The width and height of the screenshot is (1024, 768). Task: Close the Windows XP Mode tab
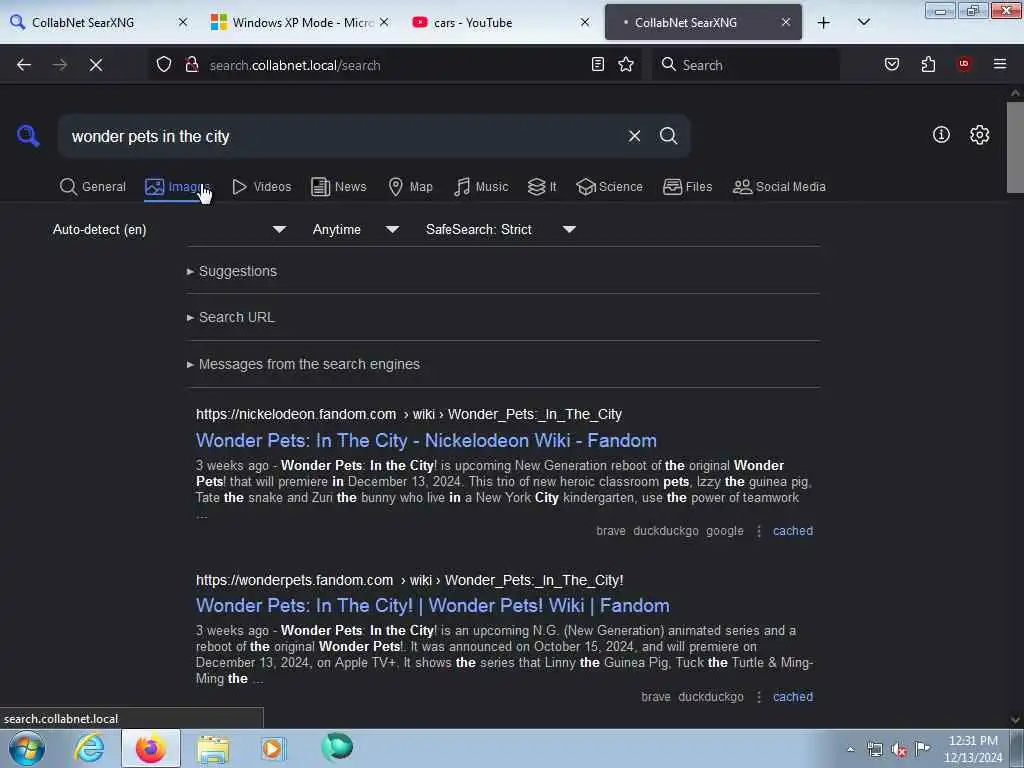coord(384,22)
